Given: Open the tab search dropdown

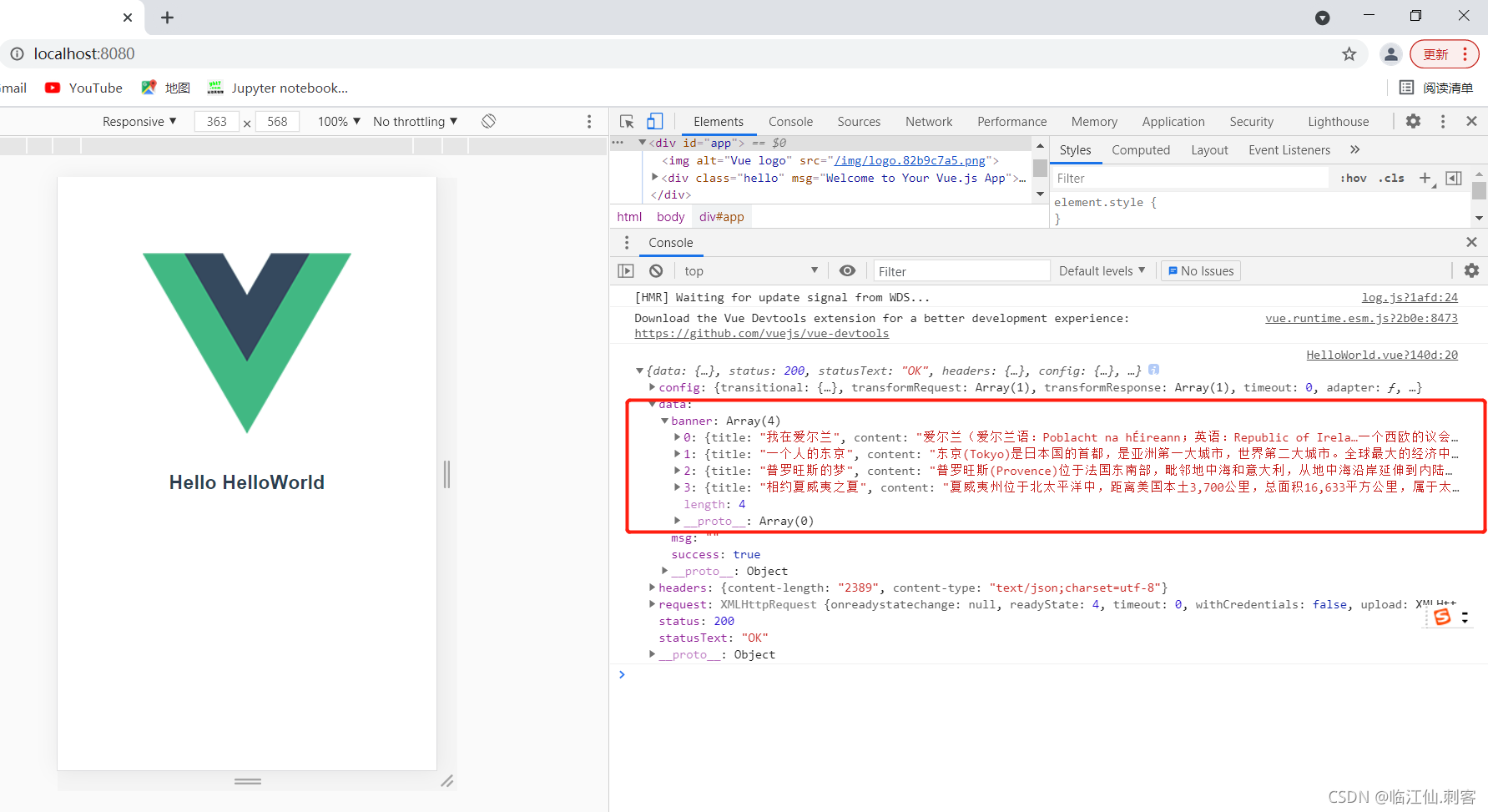Looking at the screenshot, I should (x=1322, y=18).
